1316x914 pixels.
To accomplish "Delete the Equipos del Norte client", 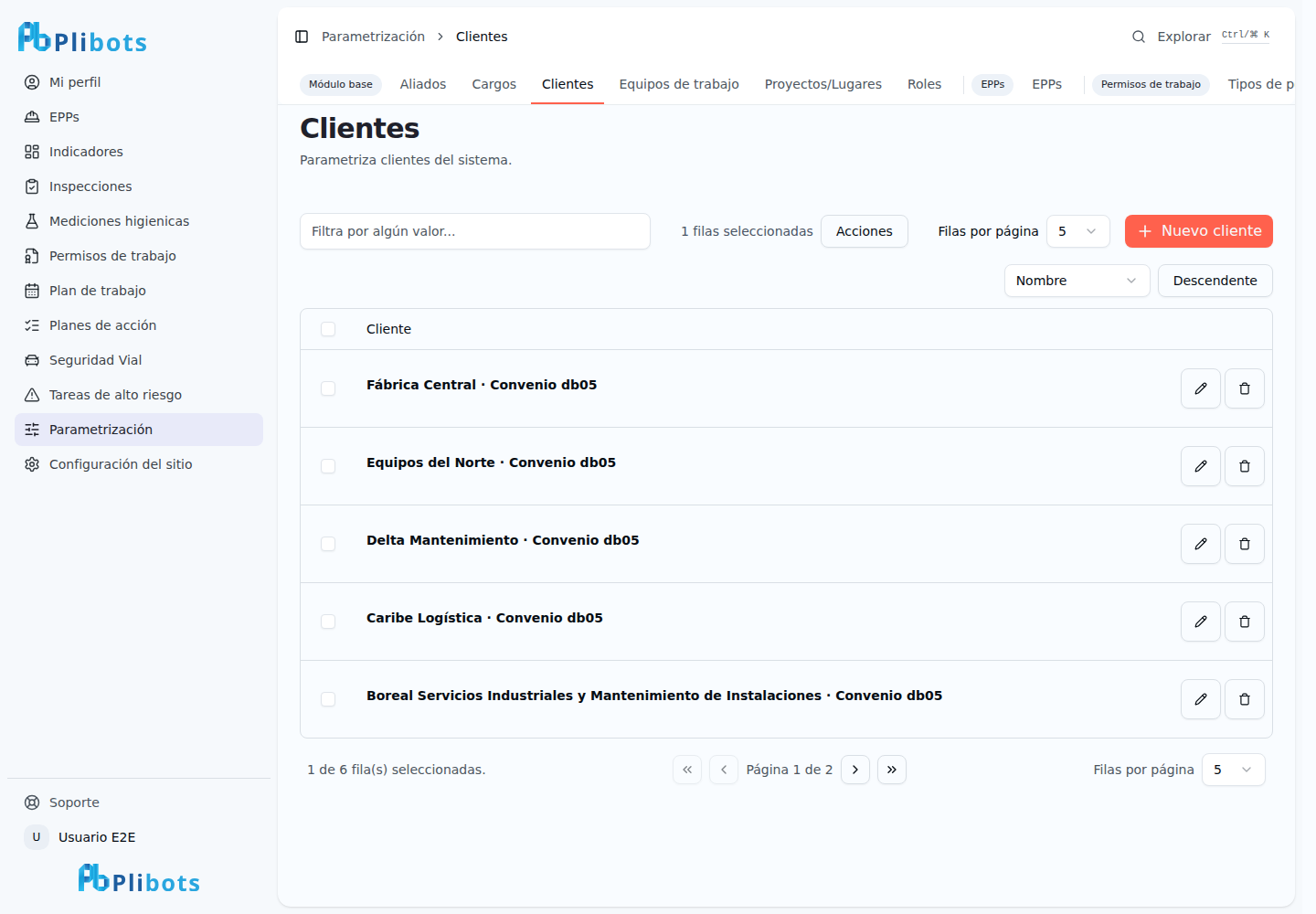I will (1245, 466).
